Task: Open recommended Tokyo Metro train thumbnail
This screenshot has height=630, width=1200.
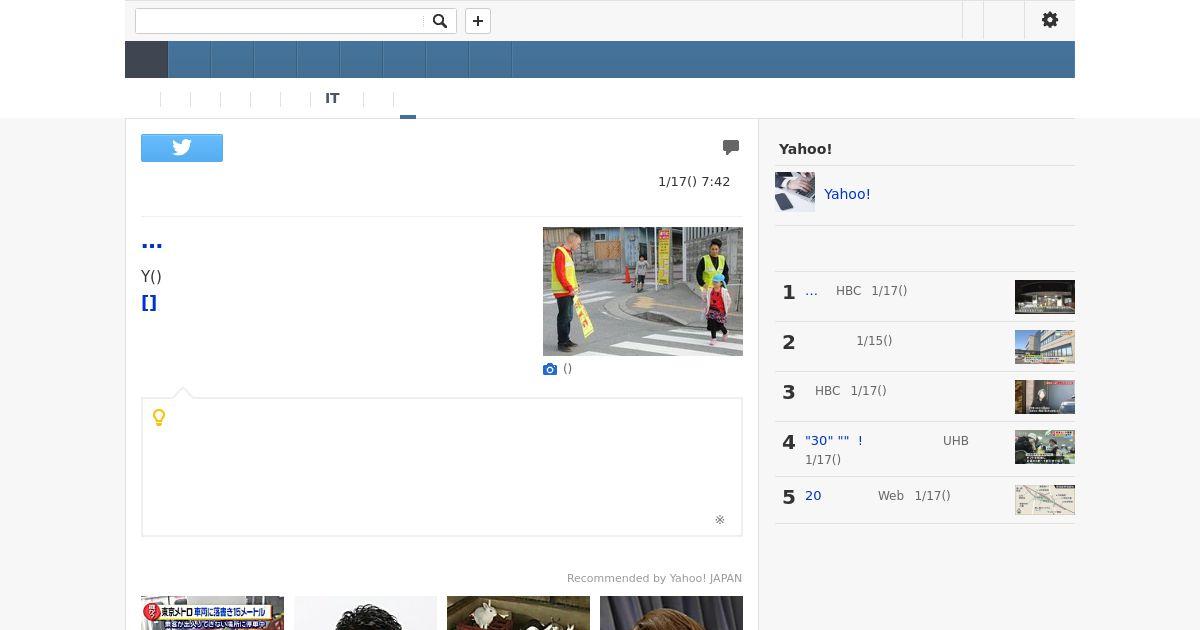Action: click(x=212, y=613)
